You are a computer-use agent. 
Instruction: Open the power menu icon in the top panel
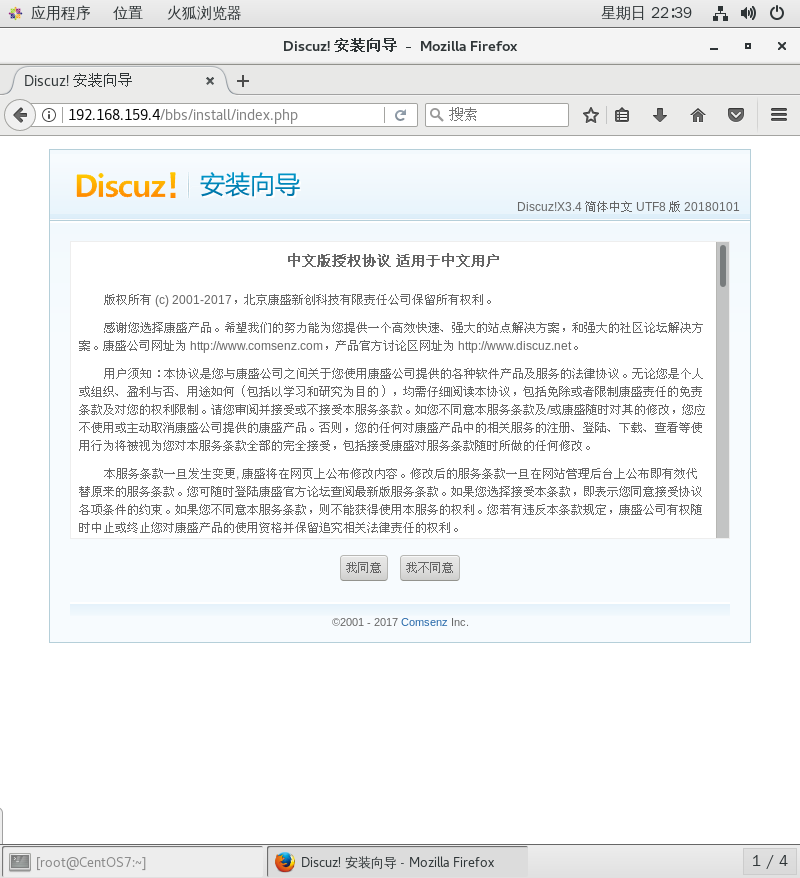point(777,13)
